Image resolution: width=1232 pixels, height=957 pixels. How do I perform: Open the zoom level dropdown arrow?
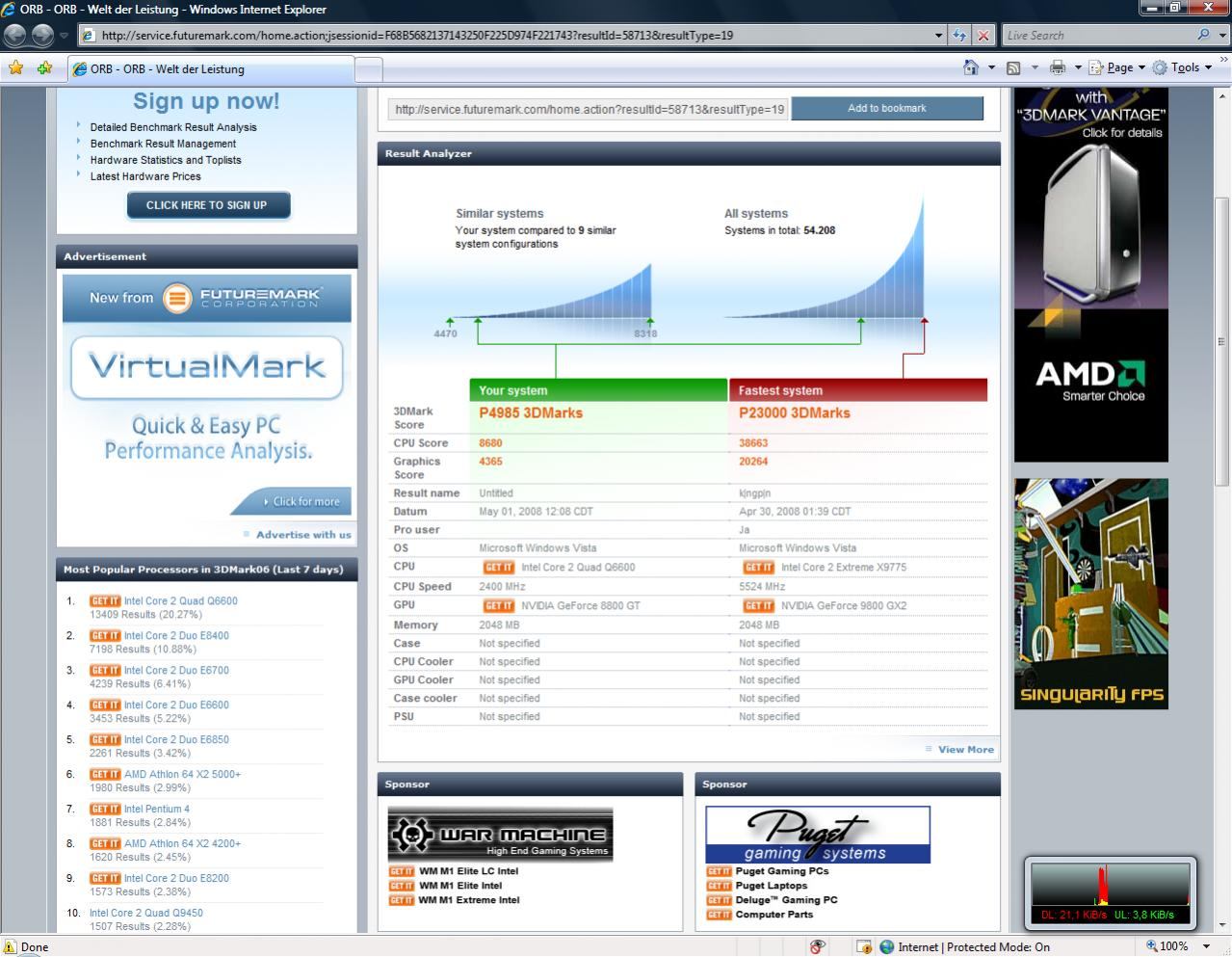1206,946
